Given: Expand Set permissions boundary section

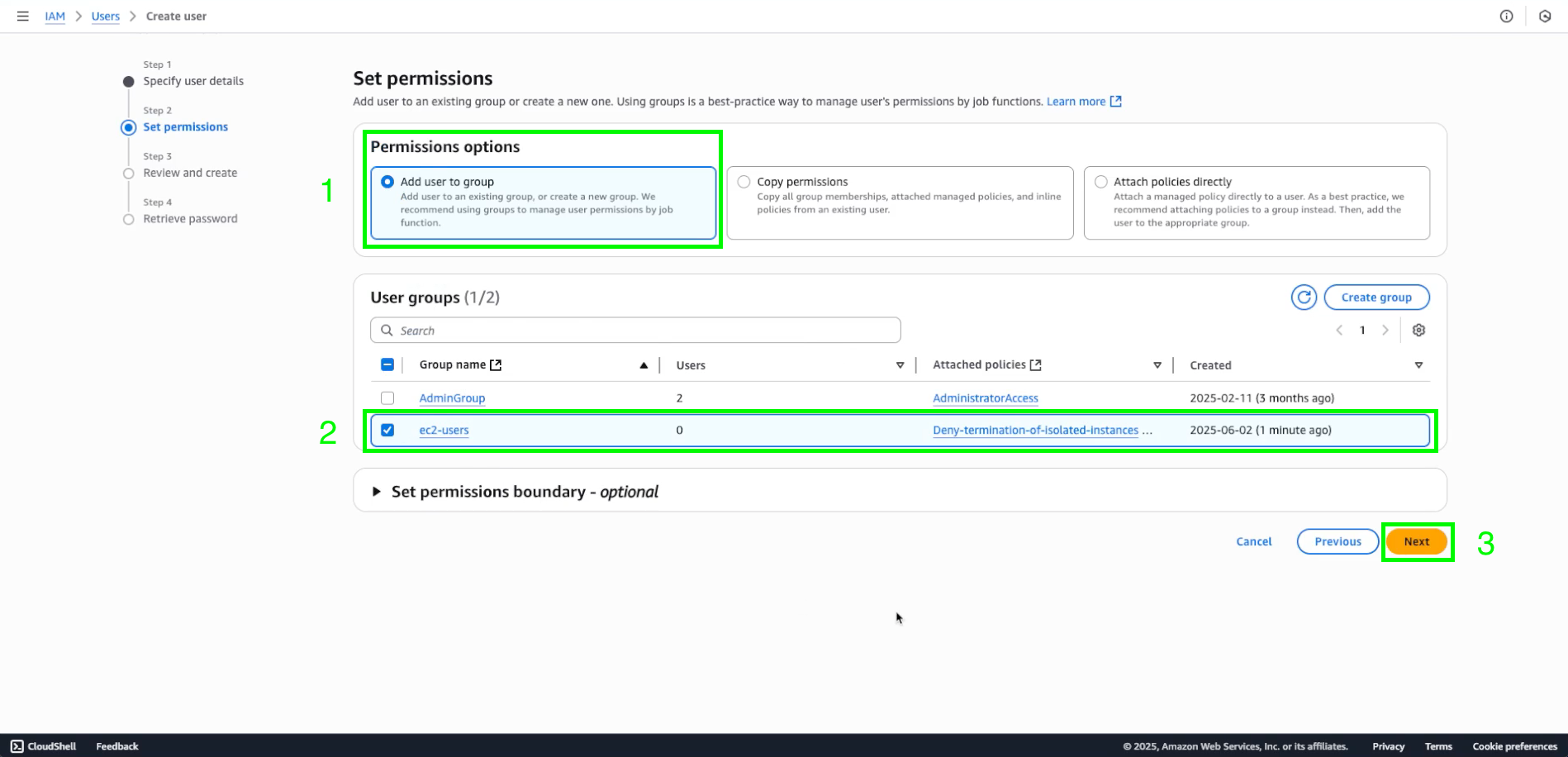Looking at the screenshot, I should (x=377, y=492).
